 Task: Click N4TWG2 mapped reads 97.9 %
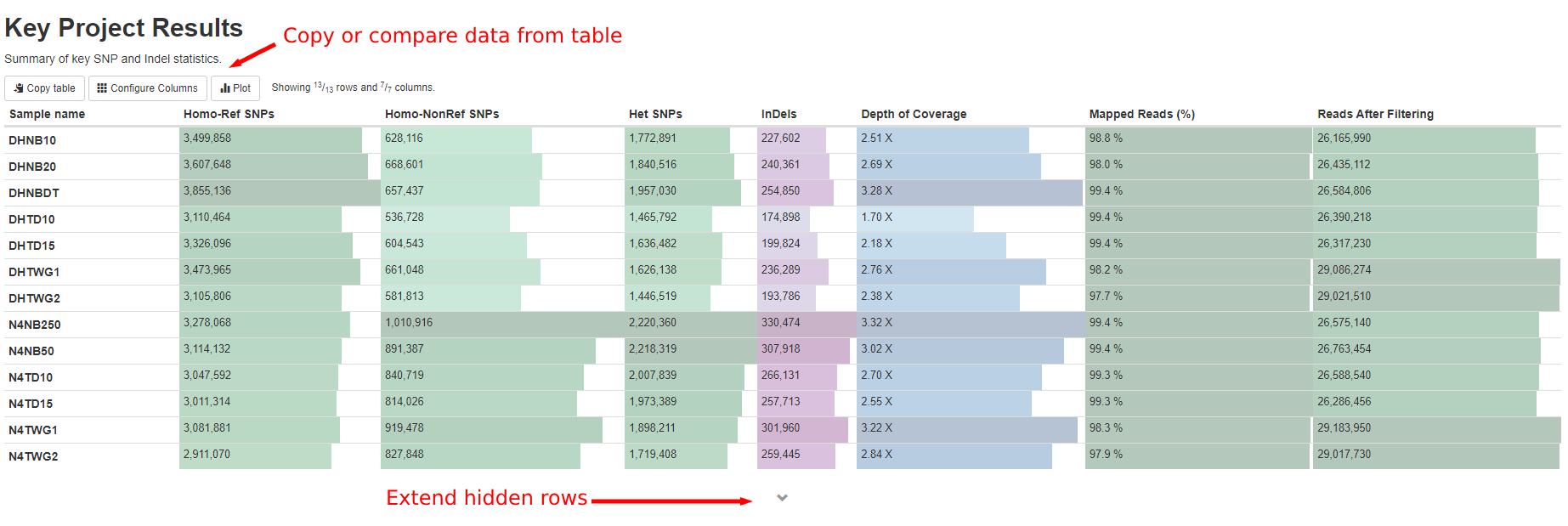pos(1106,455)
